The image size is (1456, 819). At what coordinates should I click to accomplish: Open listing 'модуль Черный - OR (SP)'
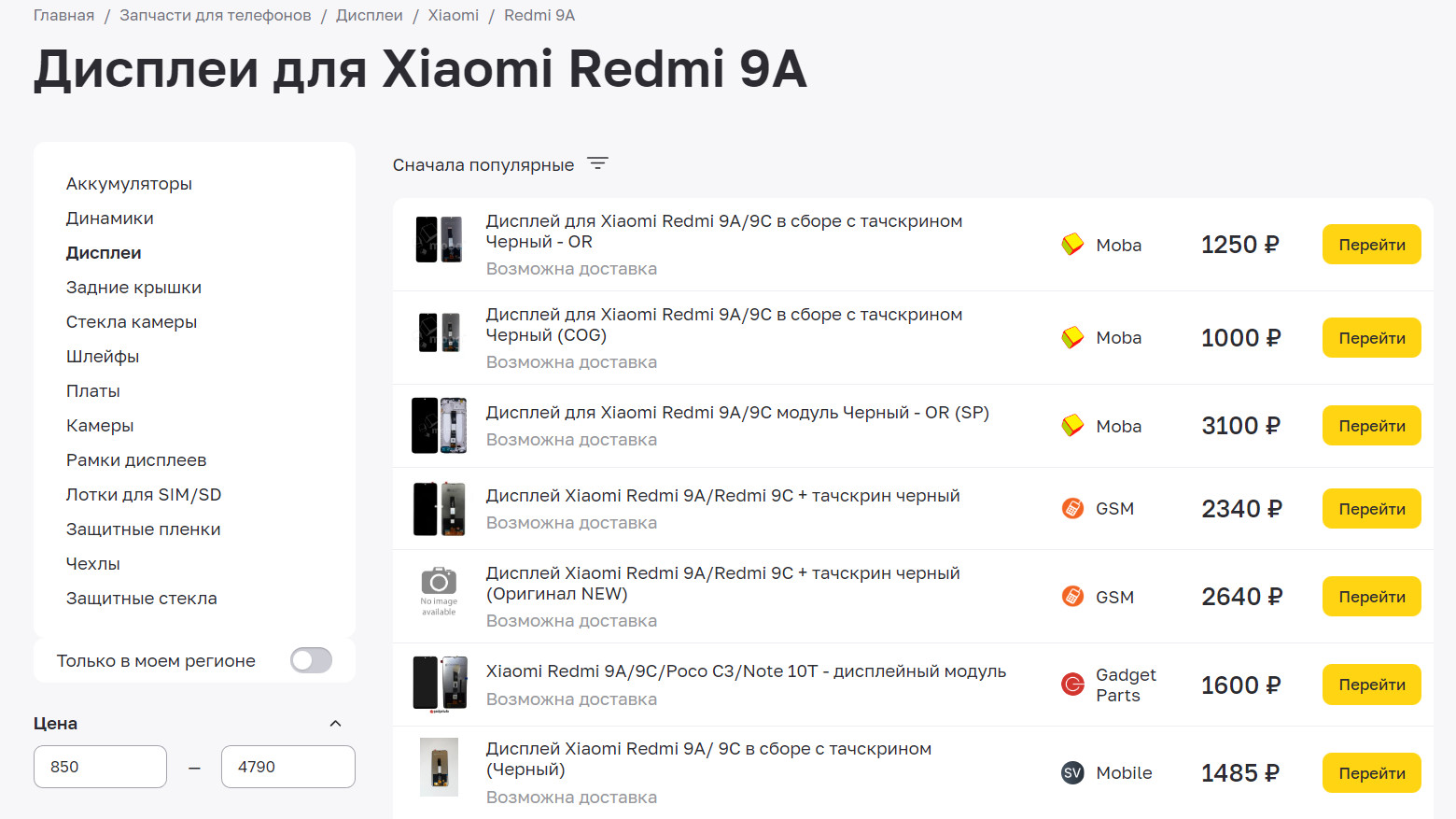pos(737,413)
